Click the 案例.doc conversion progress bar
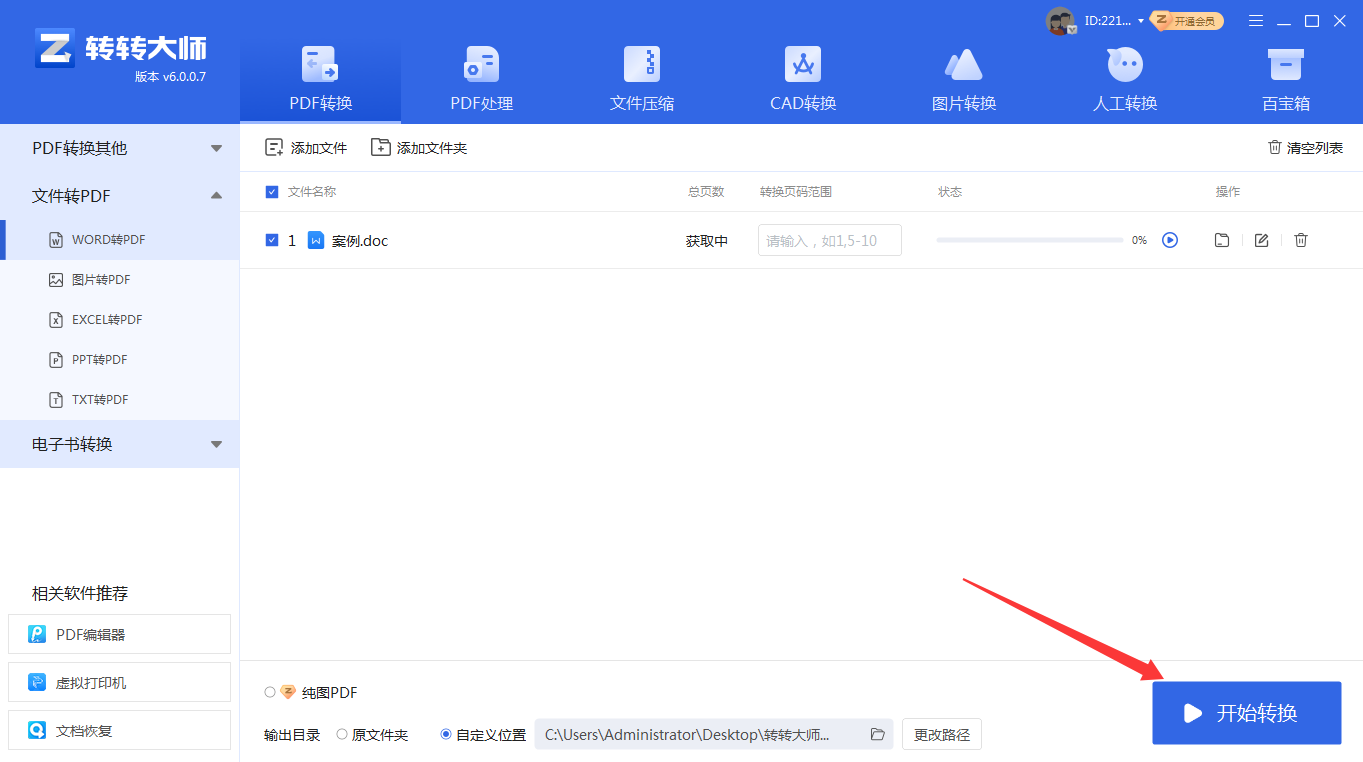Screen dimensions: 1363x762 coord(1029,240)
